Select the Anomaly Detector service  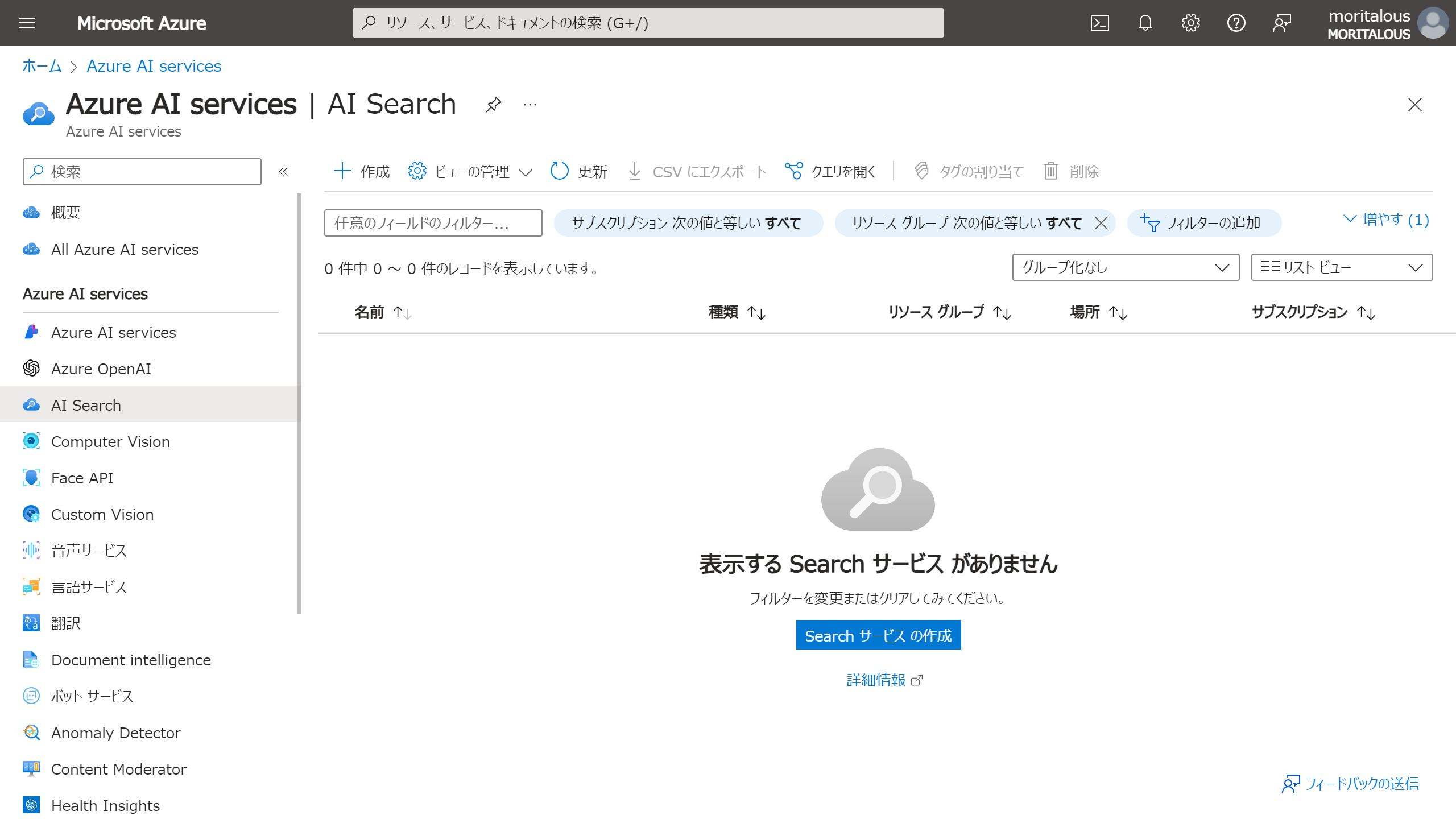click(115, 733)
